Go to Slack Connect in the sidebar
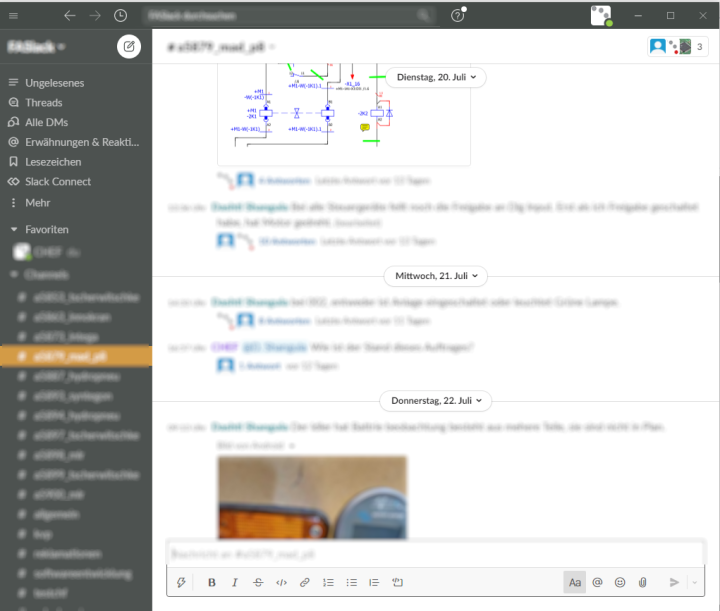The width and height of the screenshot is (720, 611). click(58, 182)
